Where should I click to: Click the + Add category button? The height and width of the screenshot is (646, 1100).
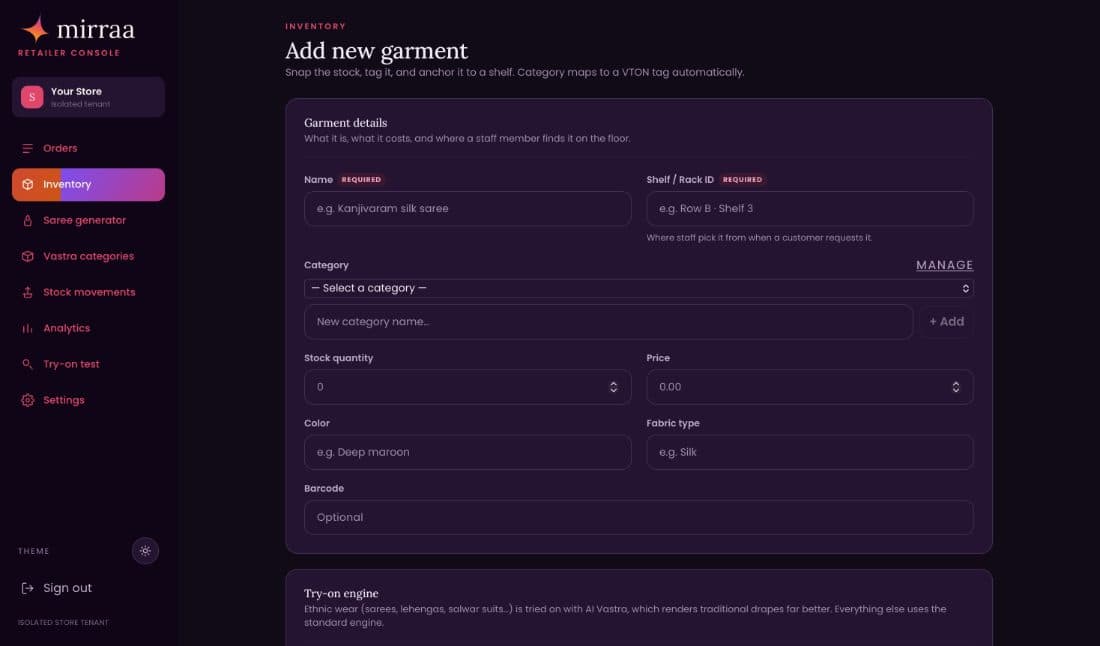pyautogui.click(x=946, y=322)
